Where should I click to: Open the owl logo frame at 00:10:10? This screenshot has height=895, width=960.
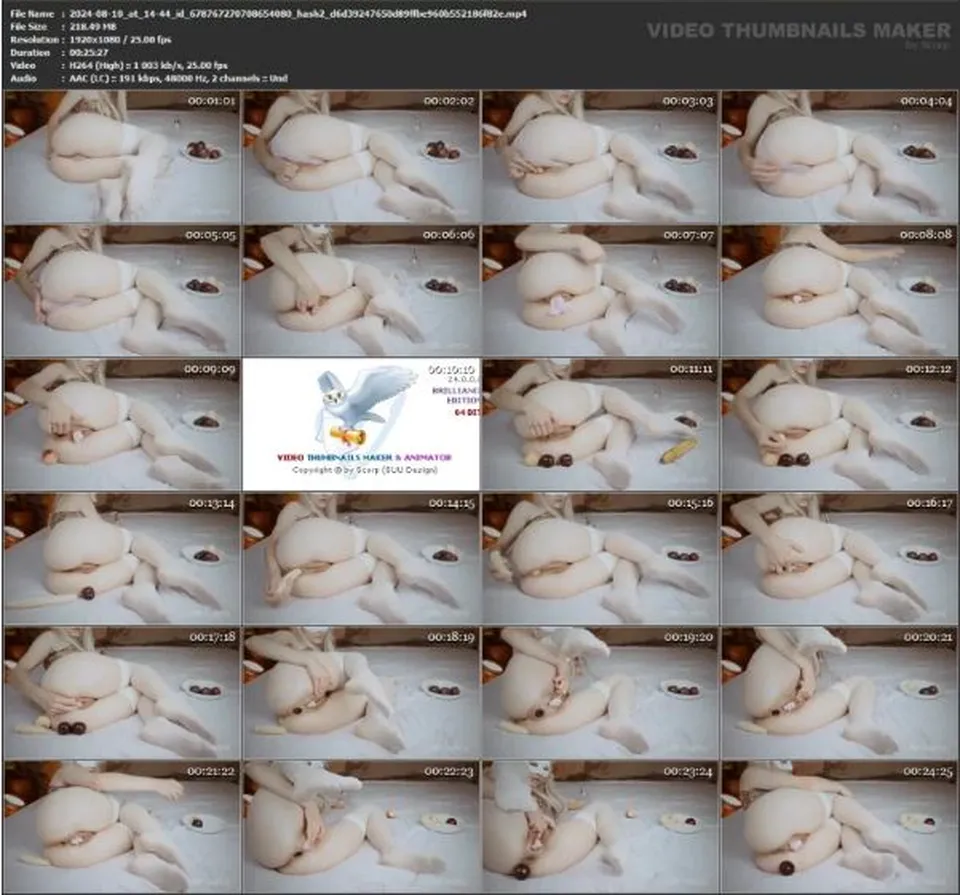(361, 425)
